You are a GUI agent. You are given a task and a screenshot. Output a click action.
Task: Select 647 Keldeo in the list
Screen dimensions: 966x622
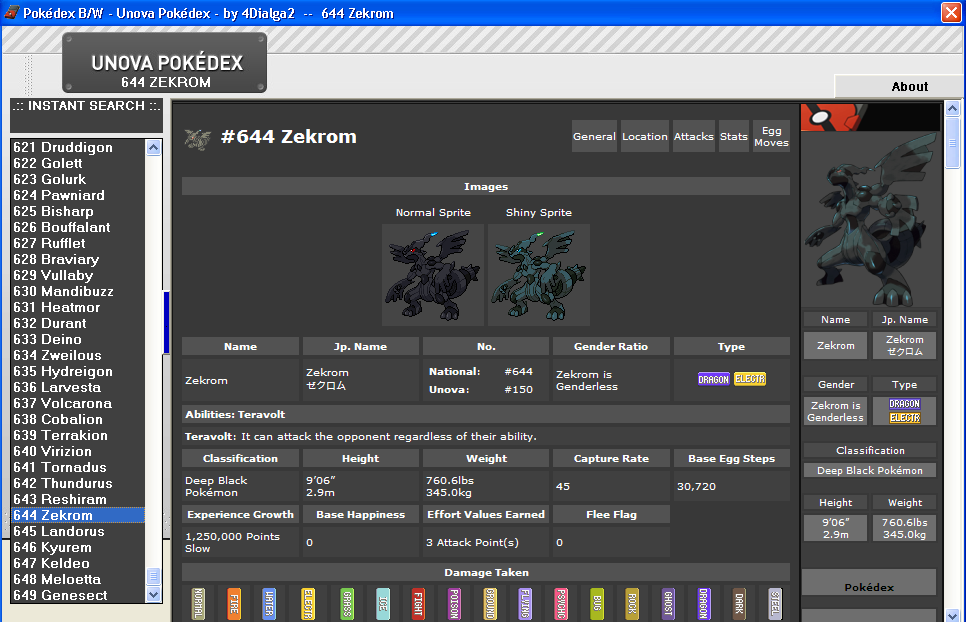click(x=78, y=563)
